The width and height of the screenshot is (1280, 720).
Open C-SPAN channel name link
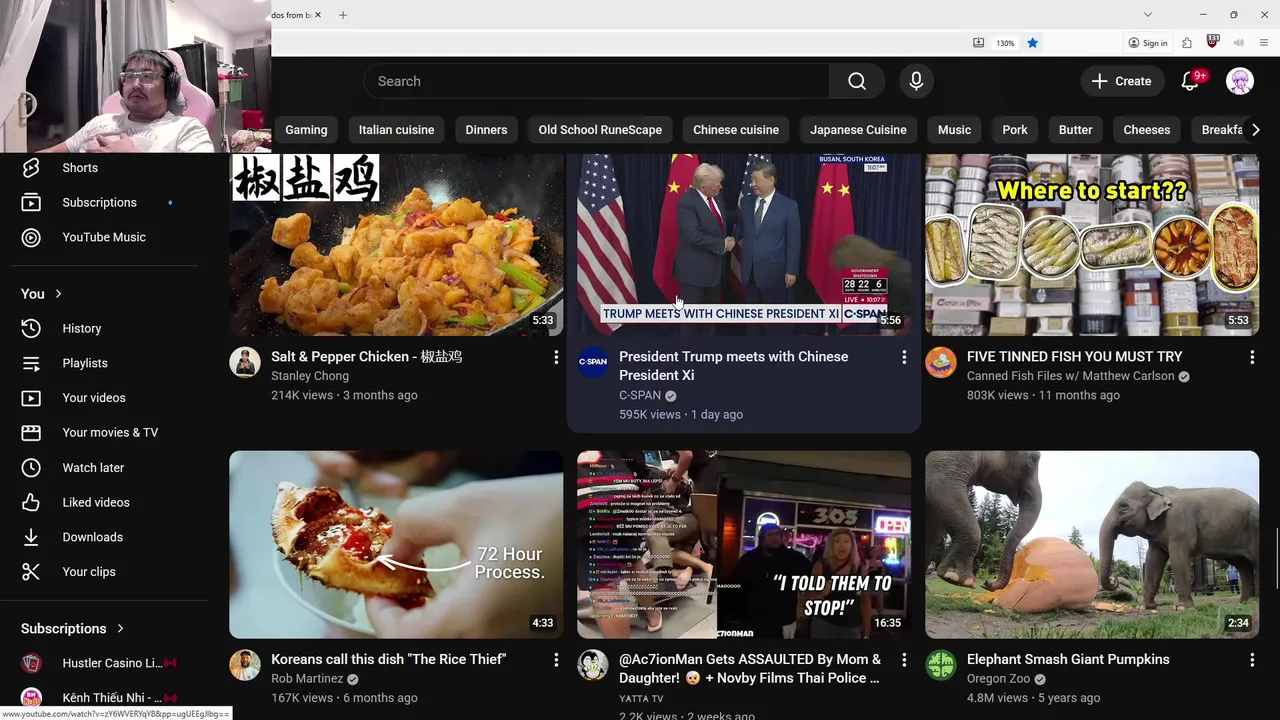click(640, 395)
